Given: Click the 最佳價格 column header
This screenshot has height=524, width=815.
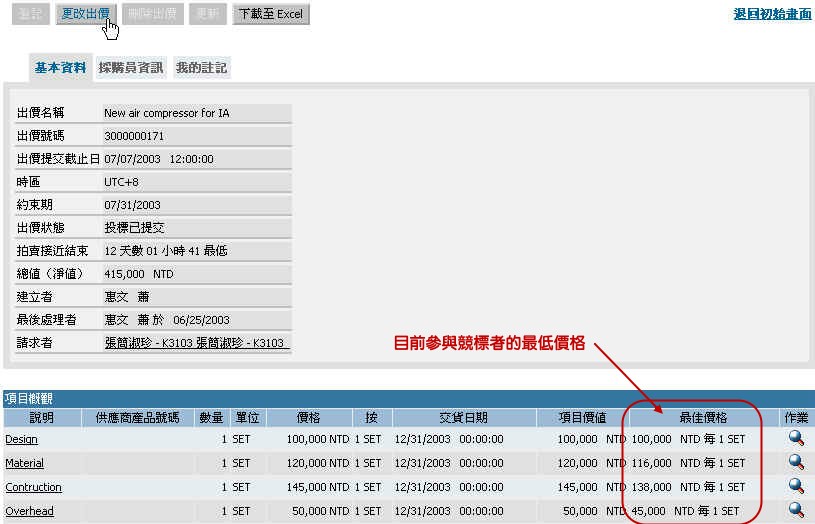Looking at the screenshot, I should coord(703,417).
